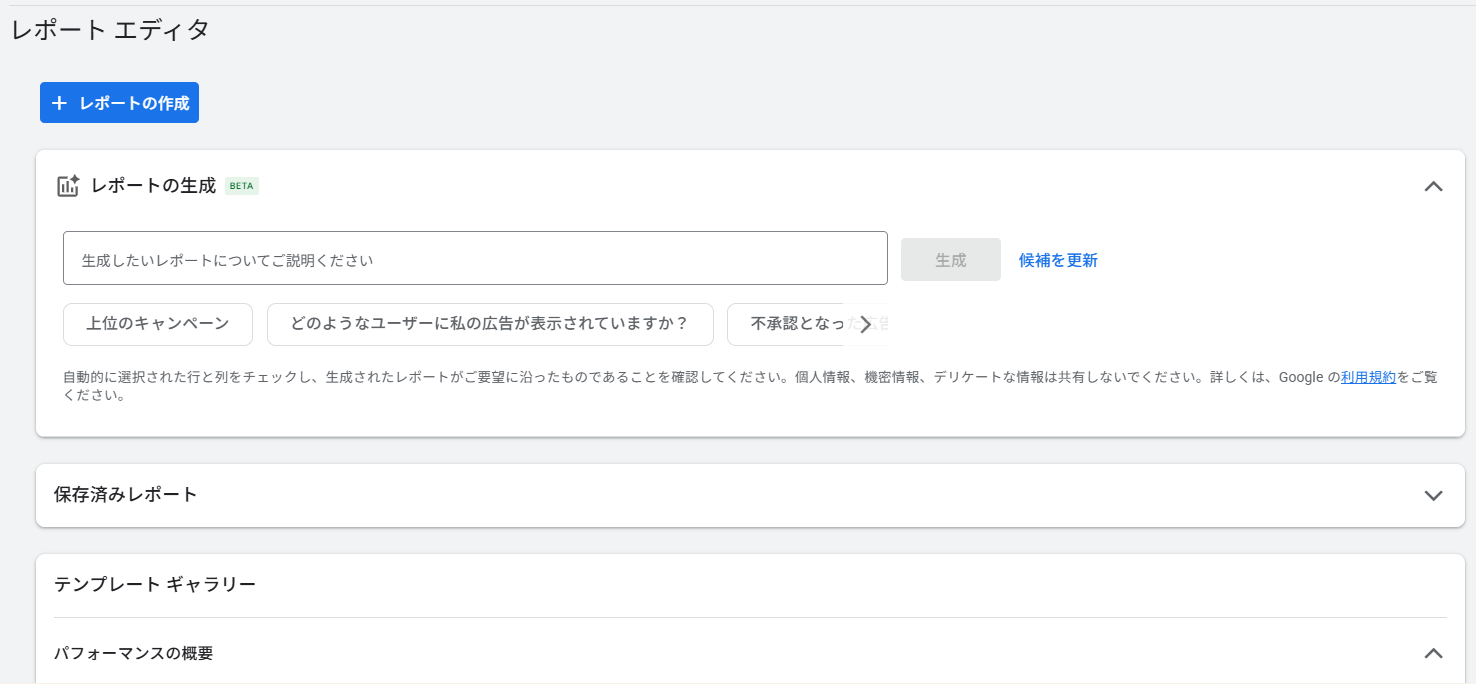Click the sparkle chart icon beside レポートの生成
The height and width of the screenshot is (684, 1476).
coord(68,186)
